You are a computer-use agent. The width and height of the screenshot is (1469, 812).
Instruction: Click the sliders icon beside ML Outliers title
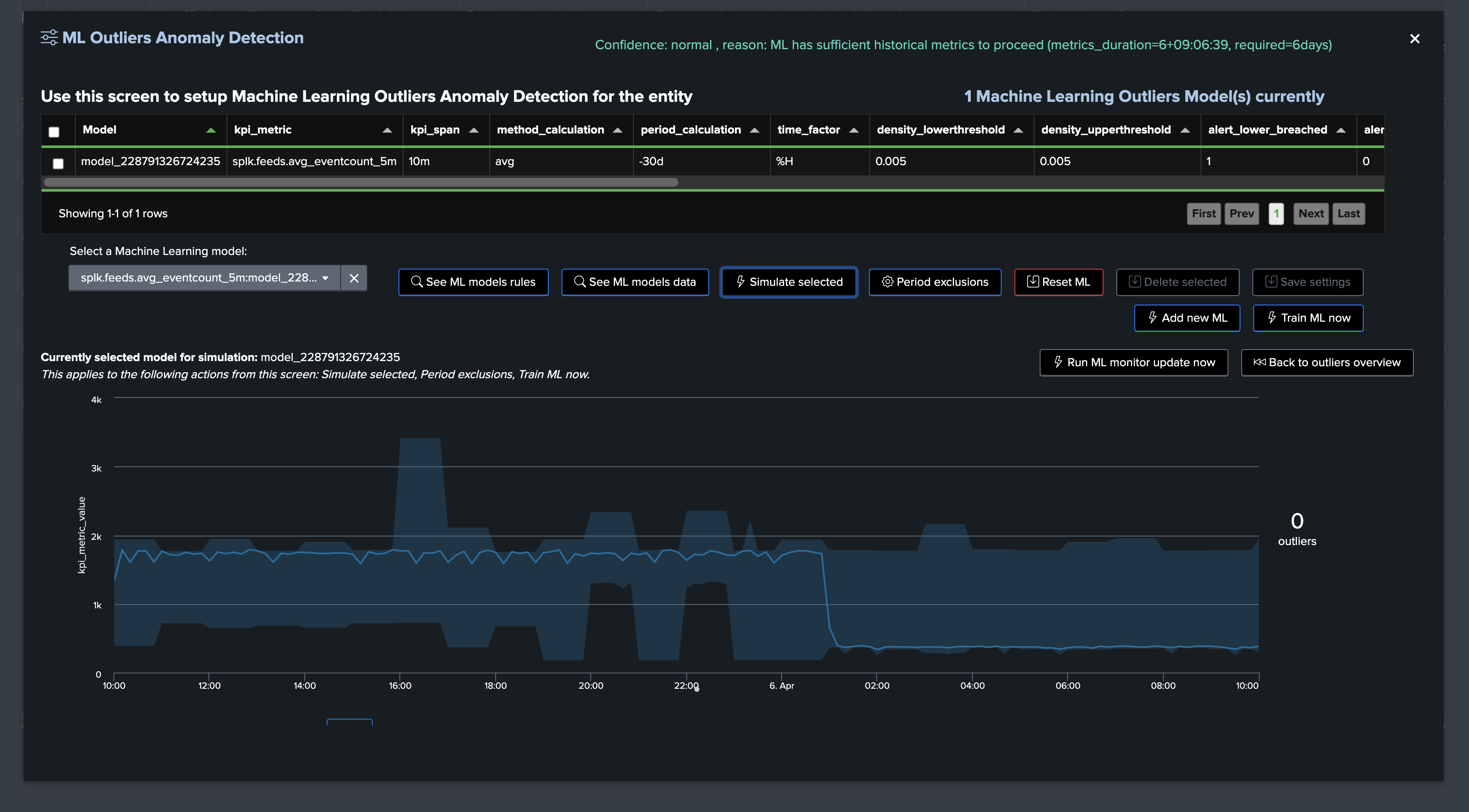click(x=49, y=38)
